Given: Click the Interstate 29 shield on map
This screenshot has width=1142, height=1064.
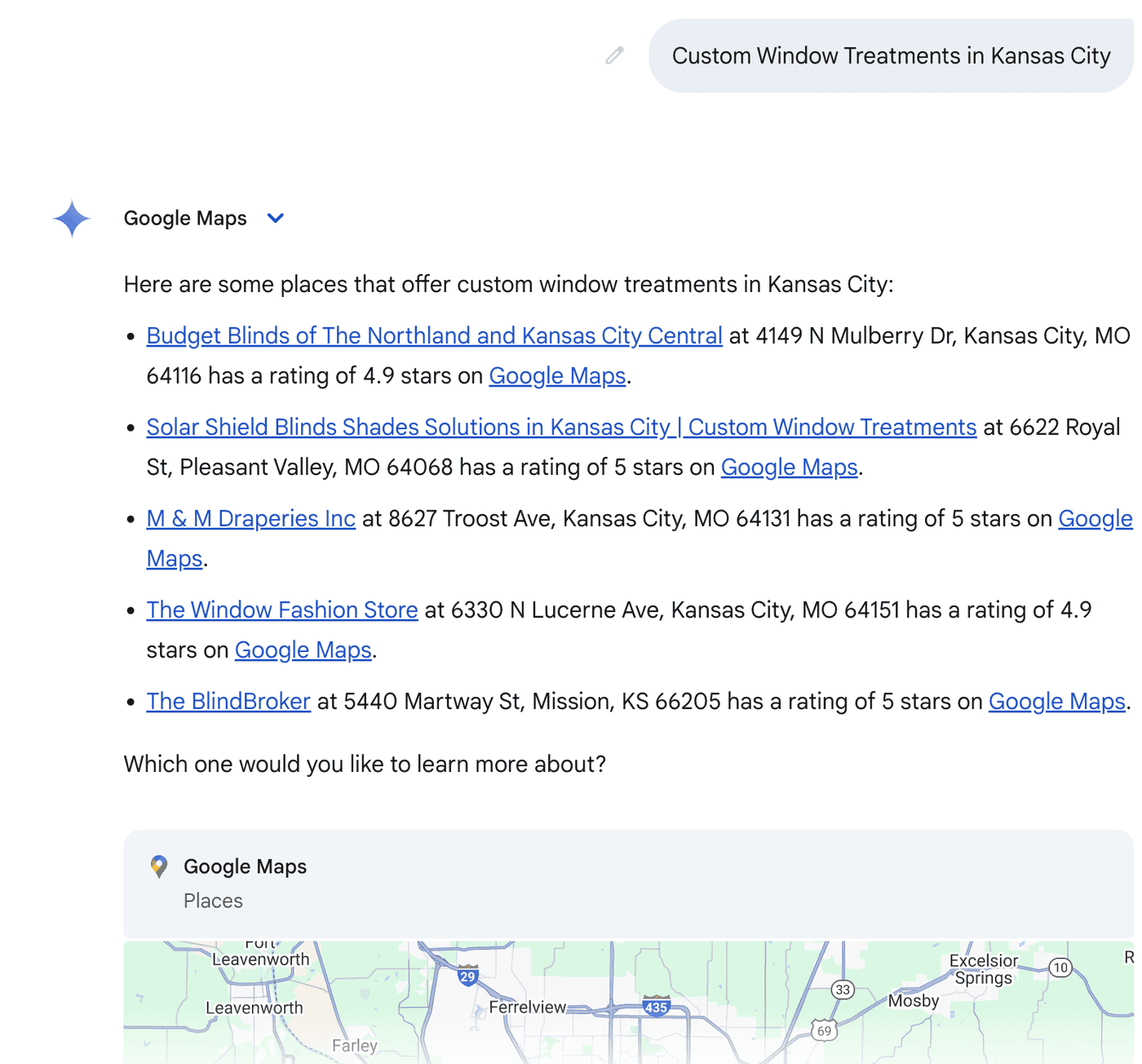Looking at the screenshot, I should [467, 975].
